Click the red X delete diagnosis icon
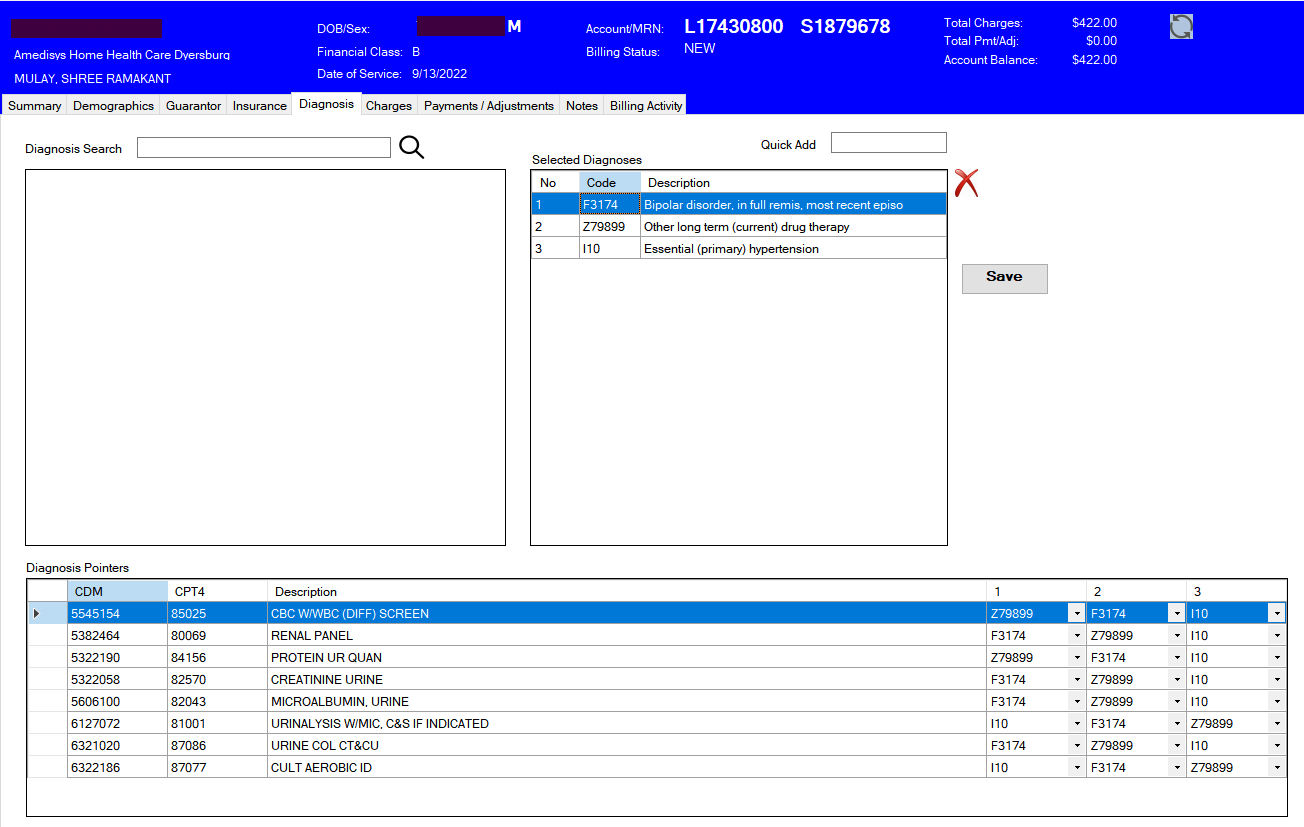The width and height of the screenshot is (1304, 827). [x=965, y=183]
